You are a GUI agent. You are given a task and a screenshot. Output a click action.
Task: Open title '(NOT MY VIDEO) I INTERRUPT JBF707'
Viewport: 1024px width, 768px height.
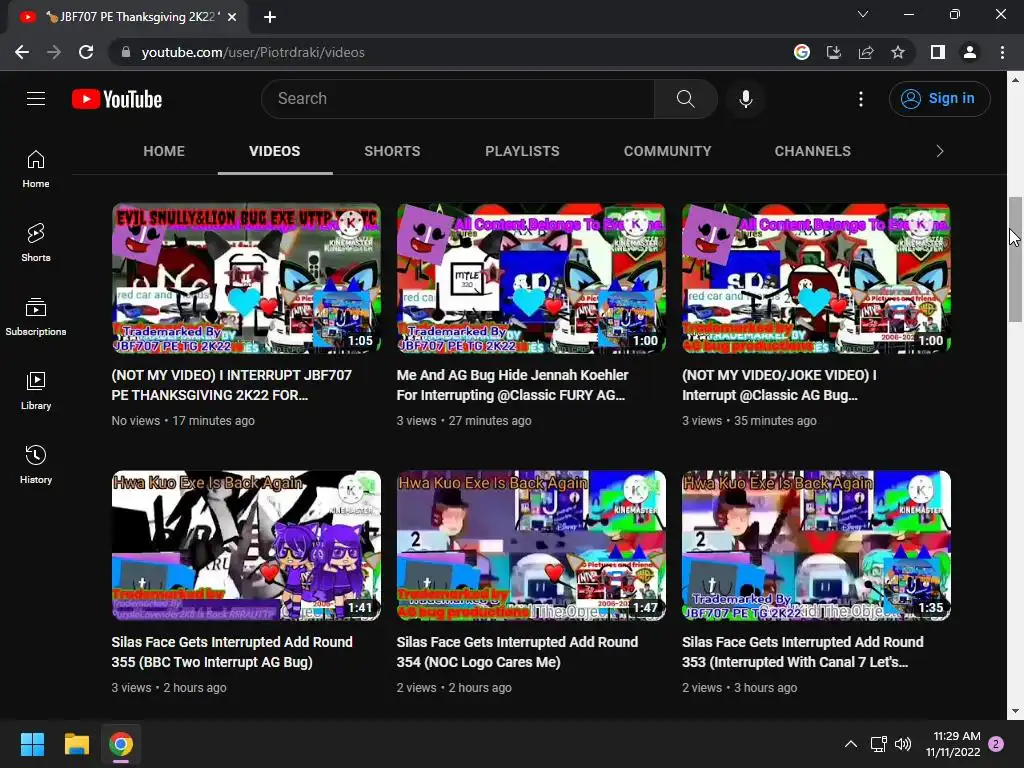232,385
